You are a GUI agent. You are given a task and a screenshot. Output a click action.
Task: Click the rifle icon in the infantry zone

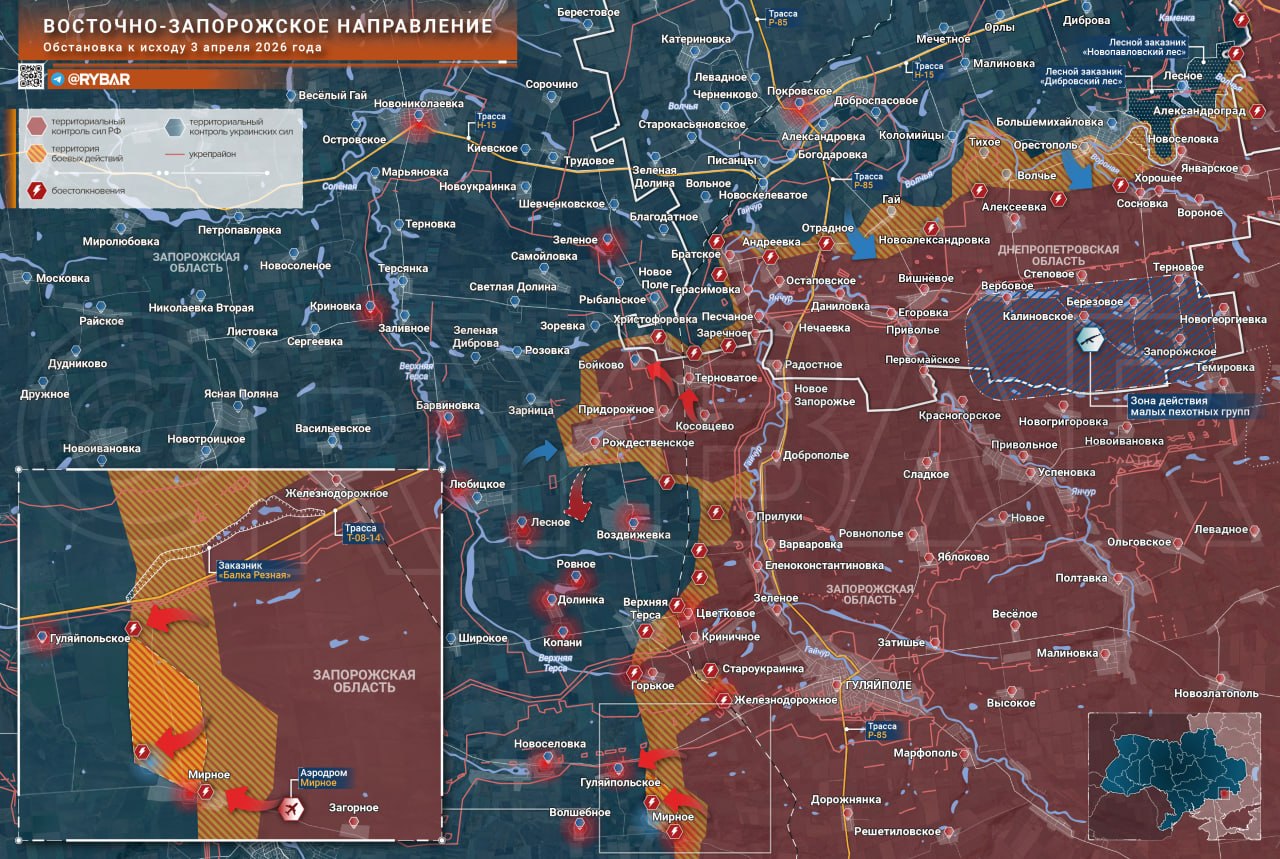(1089, 339)
